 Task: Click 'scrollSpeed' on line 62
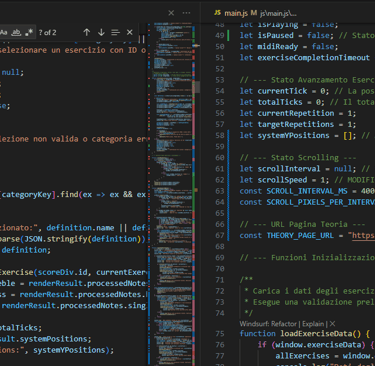(282, 180)
